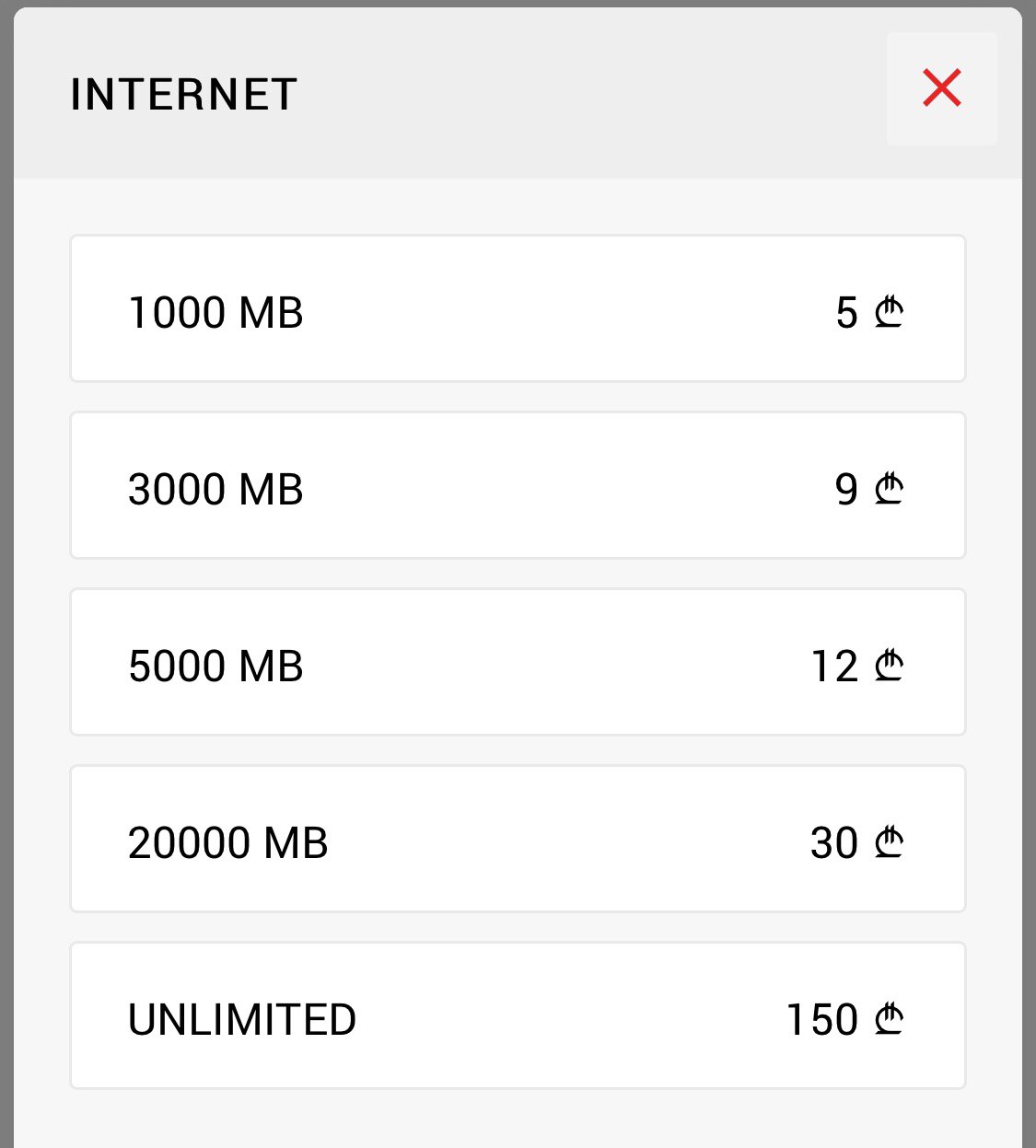
Task: Select the 20000 MB package
Action: (518, 839)
